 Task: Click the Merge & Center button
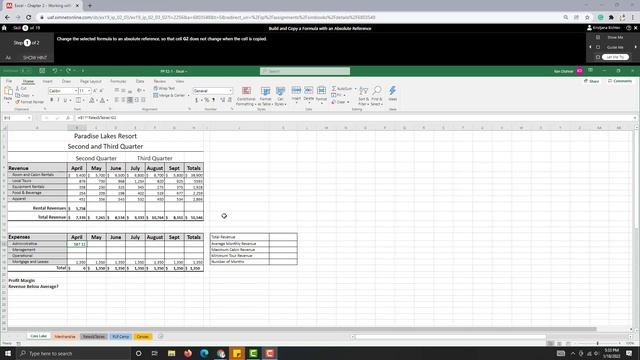coord(169,96)
